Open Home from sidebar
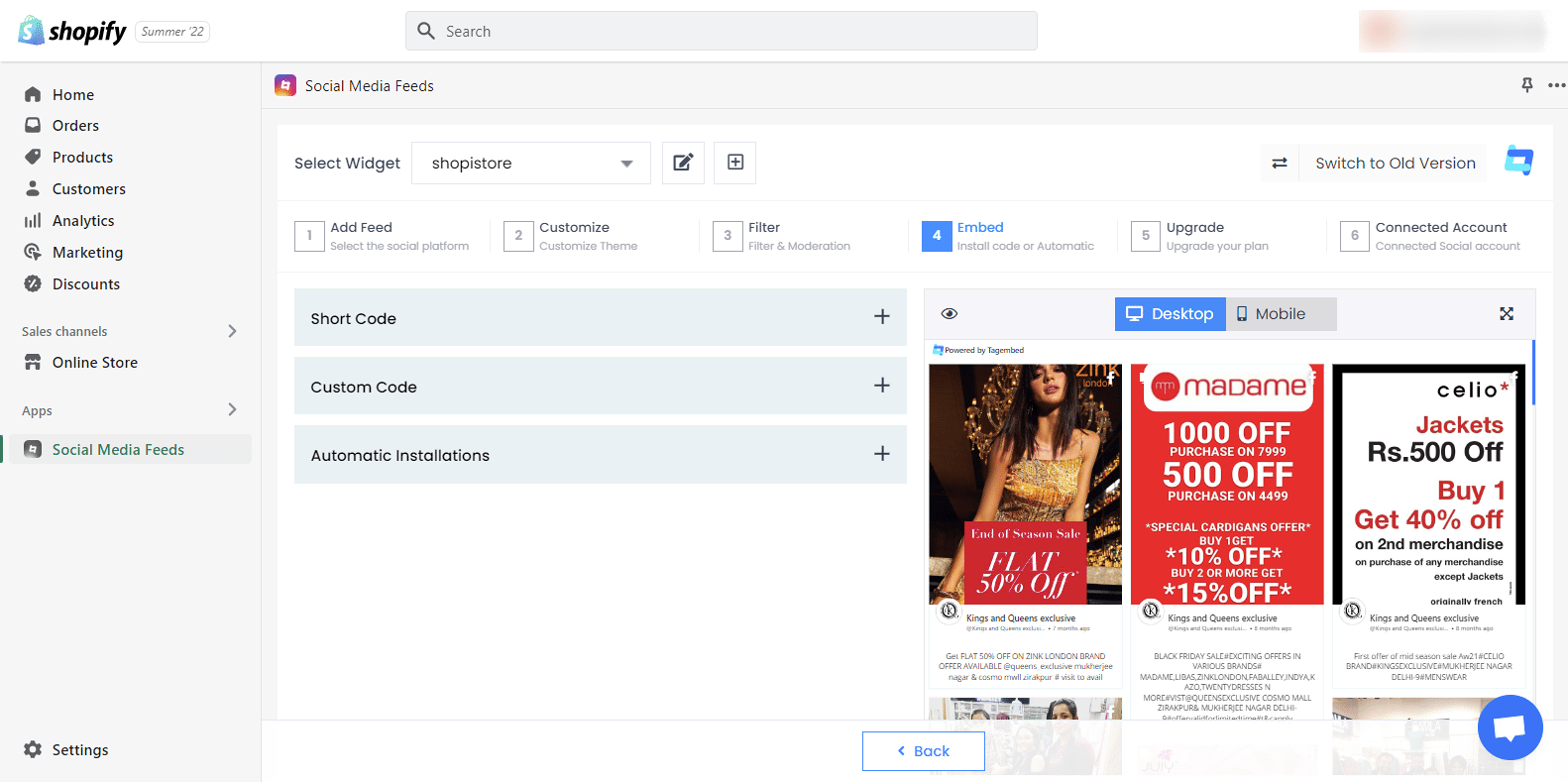Viewport: 1568px width, 782px height. pos(73,94)
